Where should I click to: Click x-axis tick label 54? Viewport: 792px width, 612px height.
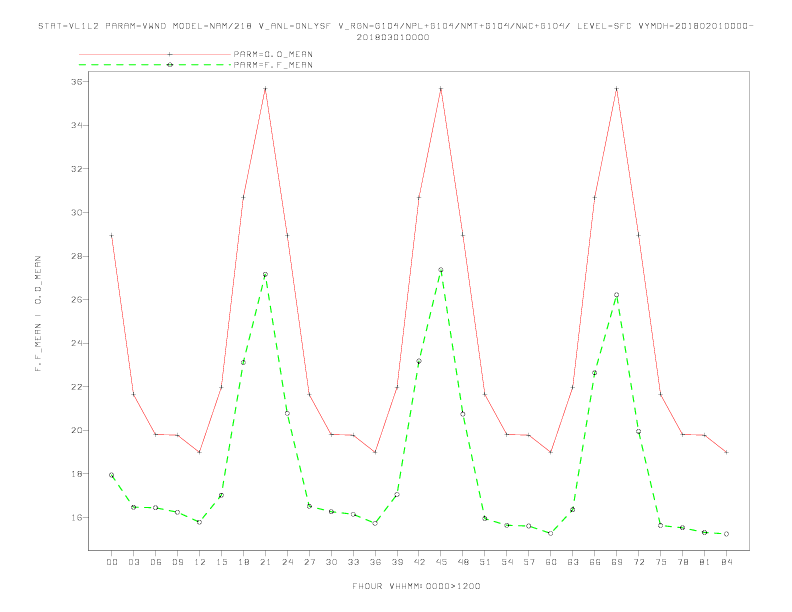pyautogui.click(x=507, y=562)
